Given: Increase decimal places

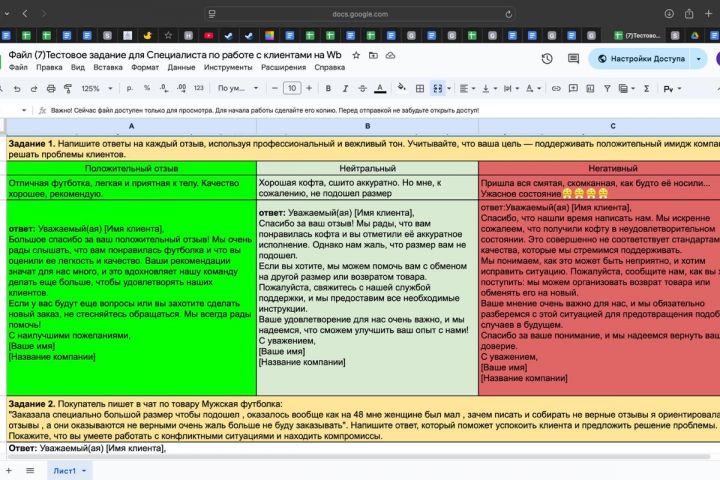Looking at the screenshot, I should (x=181, y=88).
